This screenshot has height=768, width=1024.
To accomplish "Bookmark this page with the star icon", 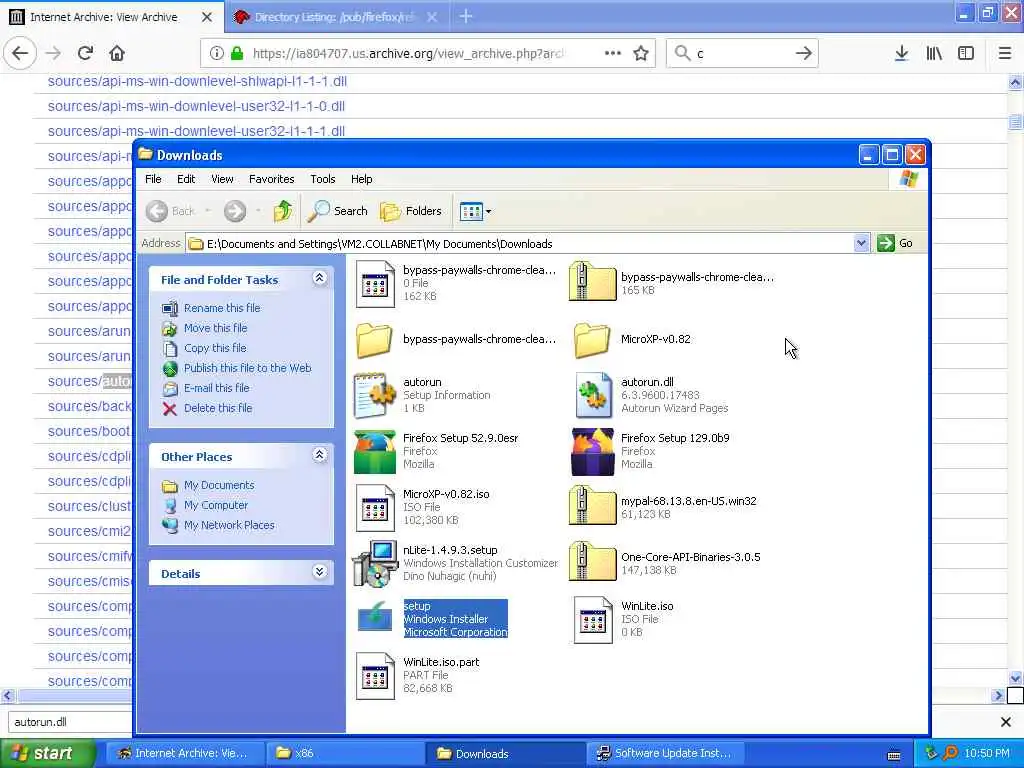I will pos(641,53).
